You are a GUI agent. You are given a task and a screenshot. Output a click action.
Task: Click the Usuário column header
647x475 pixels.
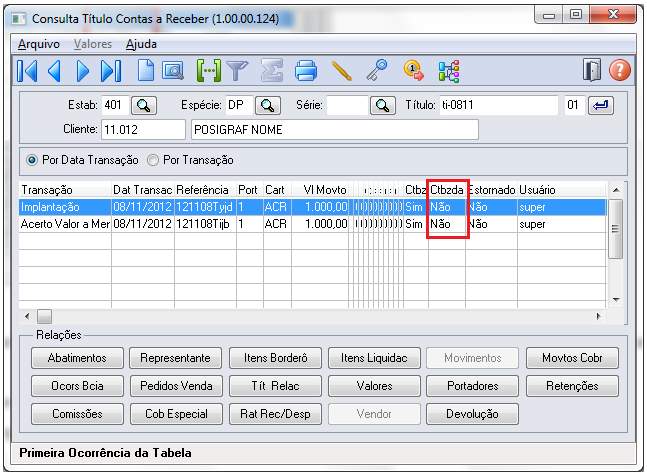pyautogui.click(x=562, y=190)
